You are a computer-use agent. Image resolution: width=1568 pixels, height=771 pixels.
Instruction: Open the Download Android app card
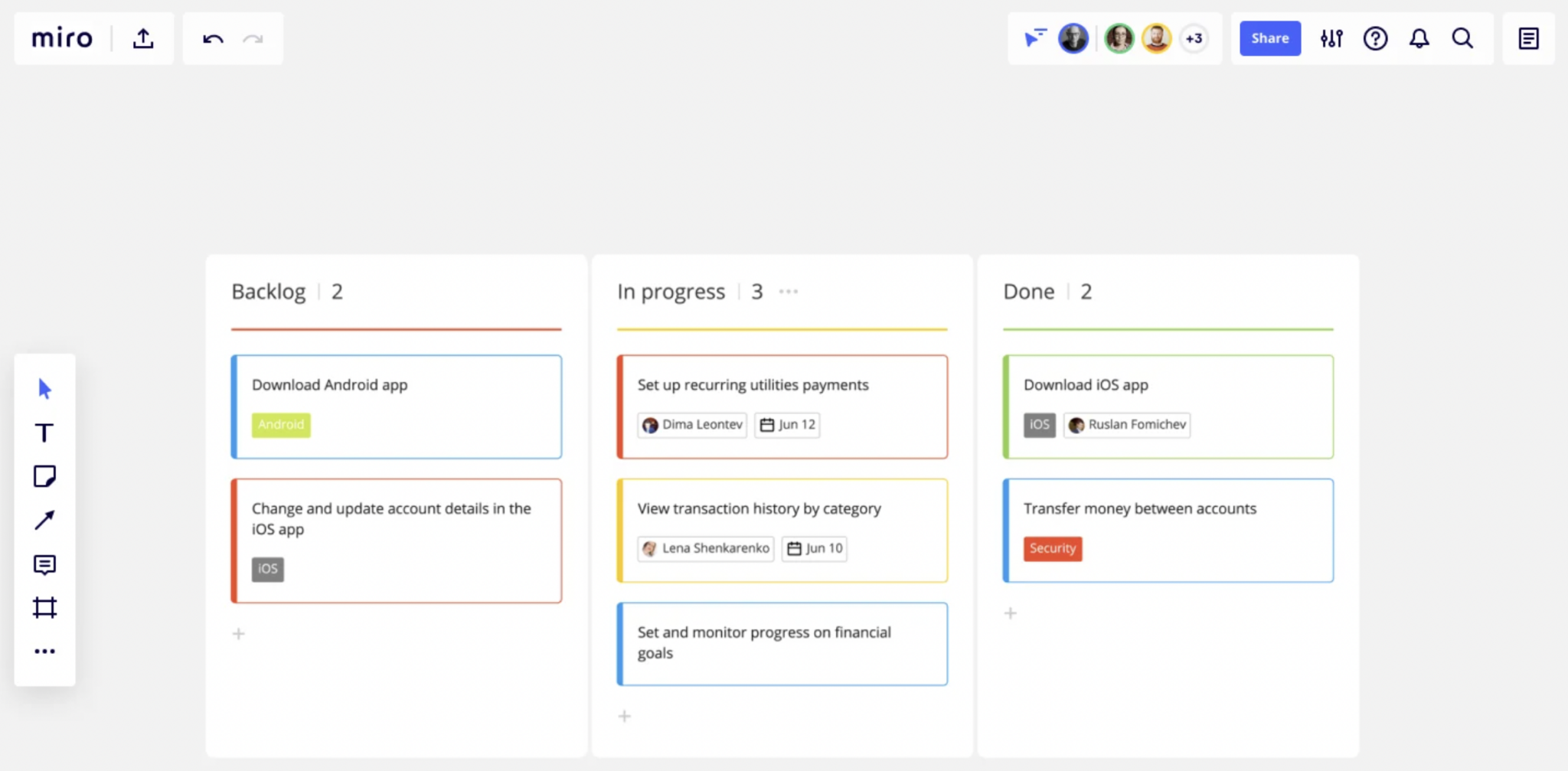397,406
